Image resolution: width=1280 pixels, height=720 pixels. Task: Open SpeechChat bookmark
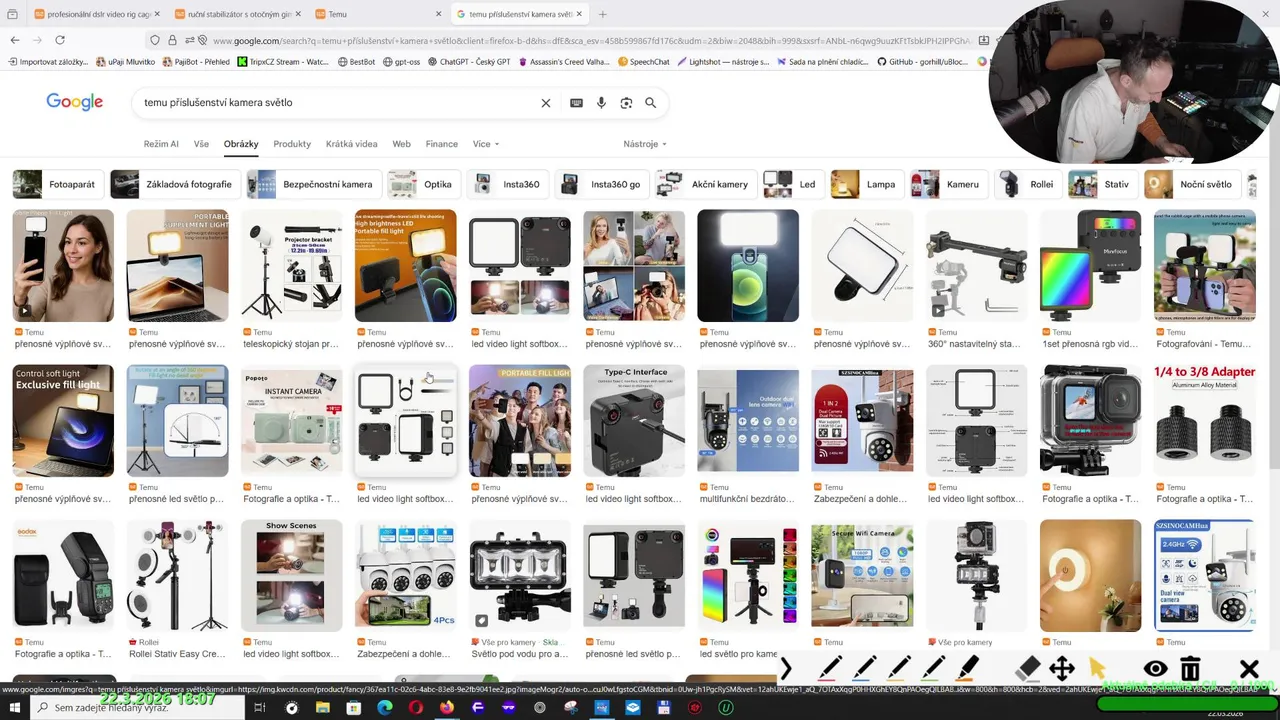pos(643,61)
